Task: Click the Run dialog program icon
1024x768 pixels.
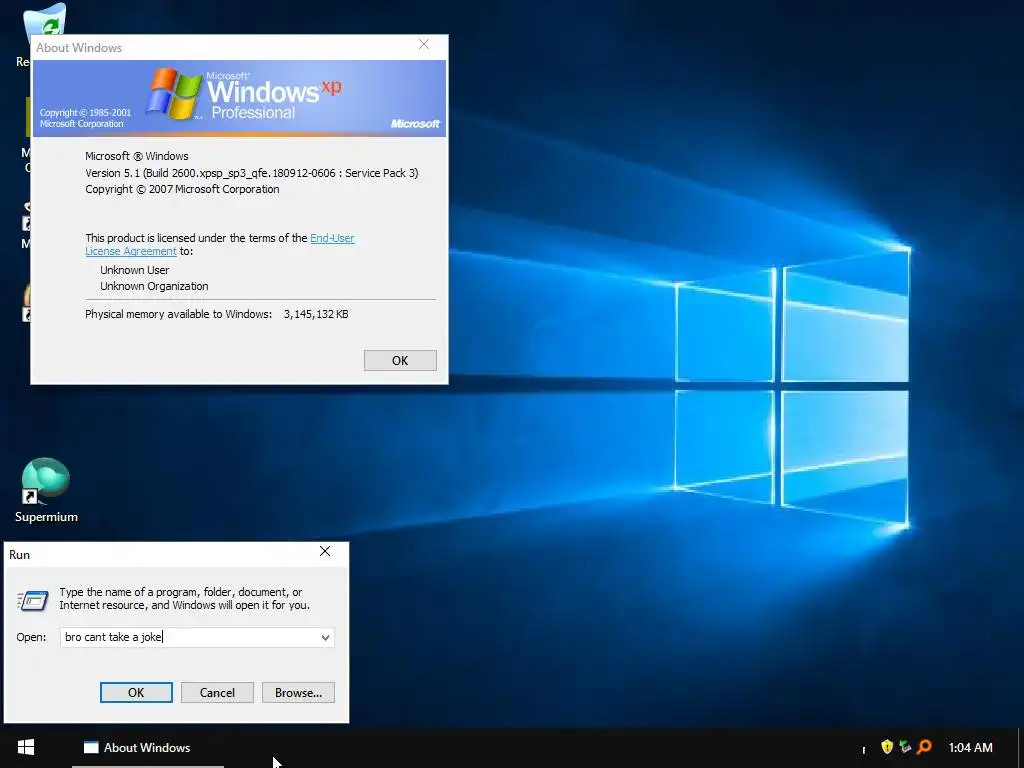Action: pyautogui.click(x=33, y=600)
